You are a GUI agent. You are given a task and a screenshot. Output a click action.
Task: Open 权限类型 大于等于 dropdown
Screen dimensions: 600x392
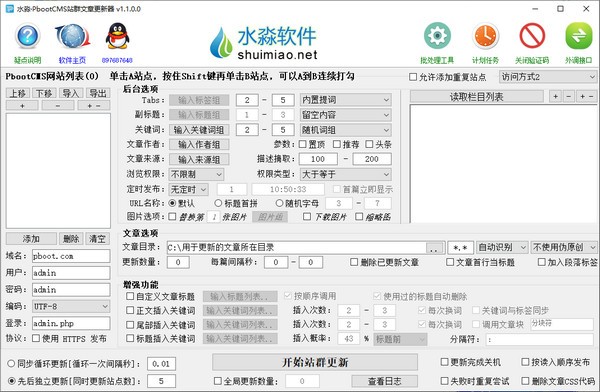point(346,174)
